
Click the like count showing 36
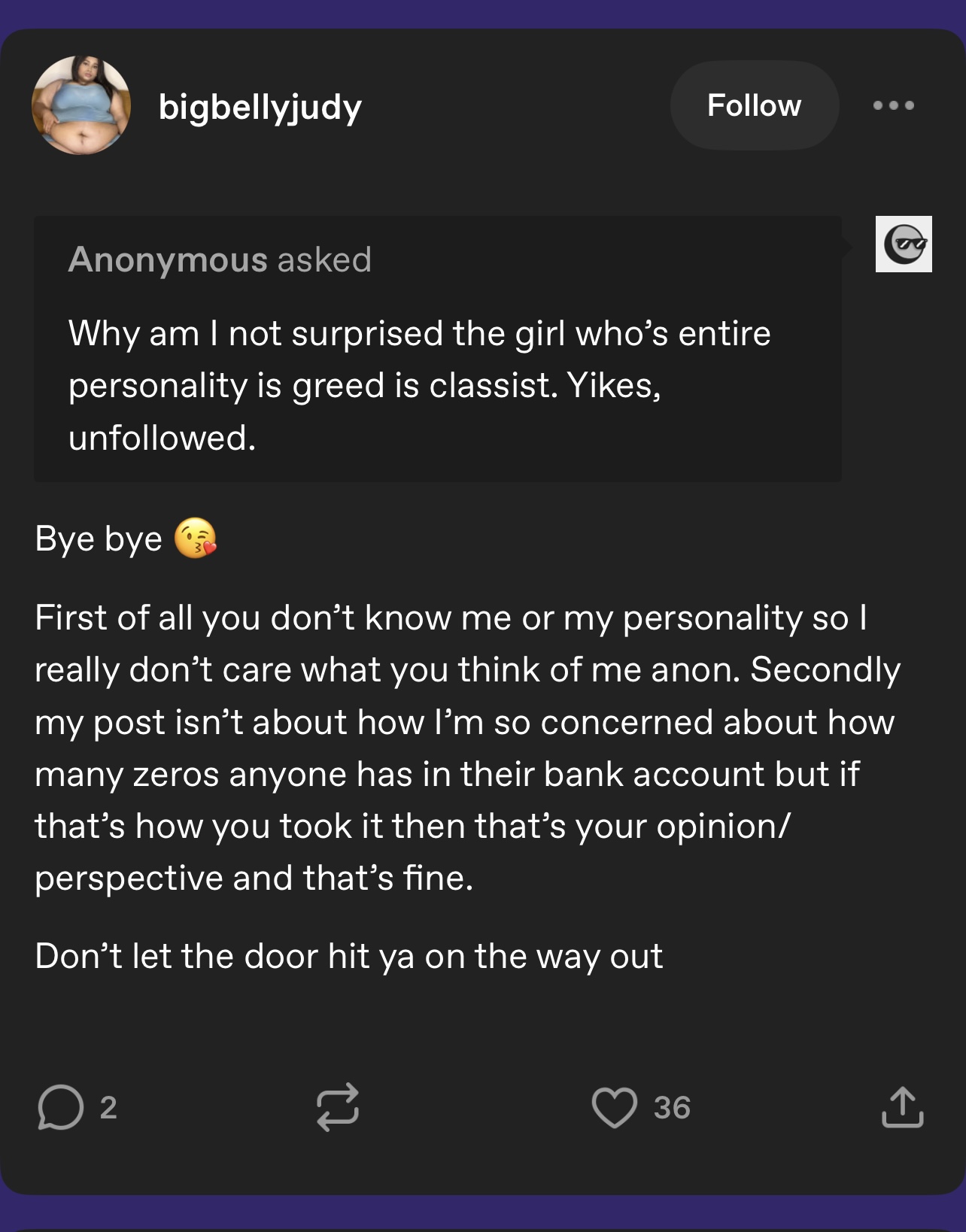(x=672, y=1107)
